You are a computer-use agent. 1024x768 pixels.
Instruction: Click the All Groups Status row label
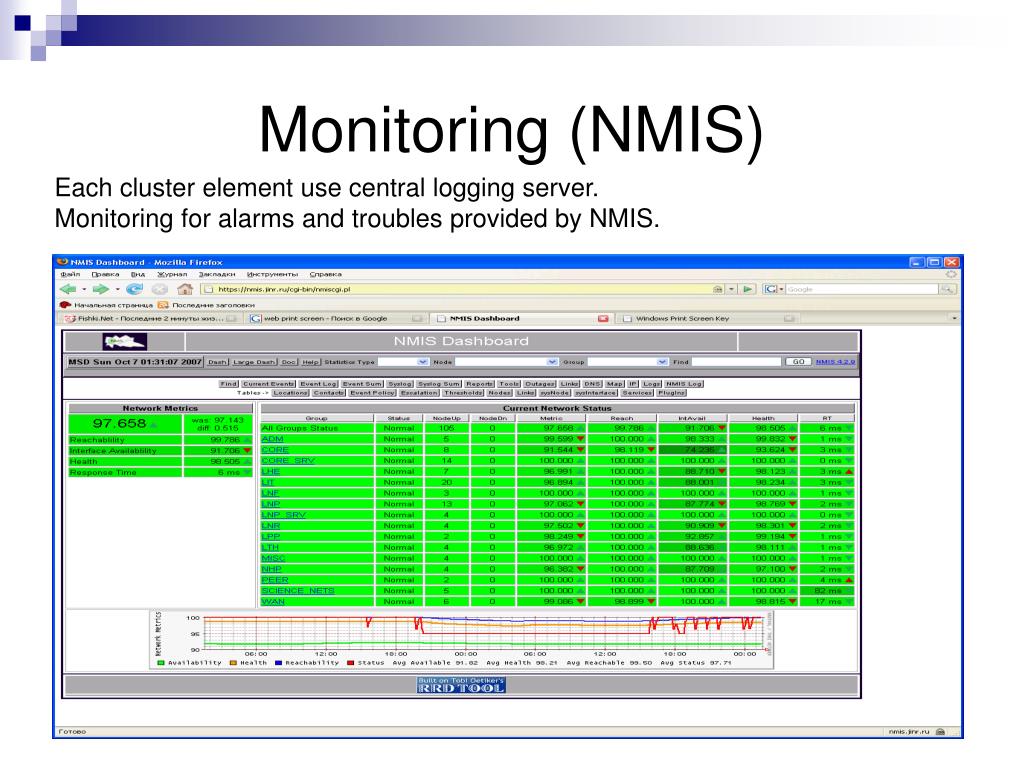point(300,428)
